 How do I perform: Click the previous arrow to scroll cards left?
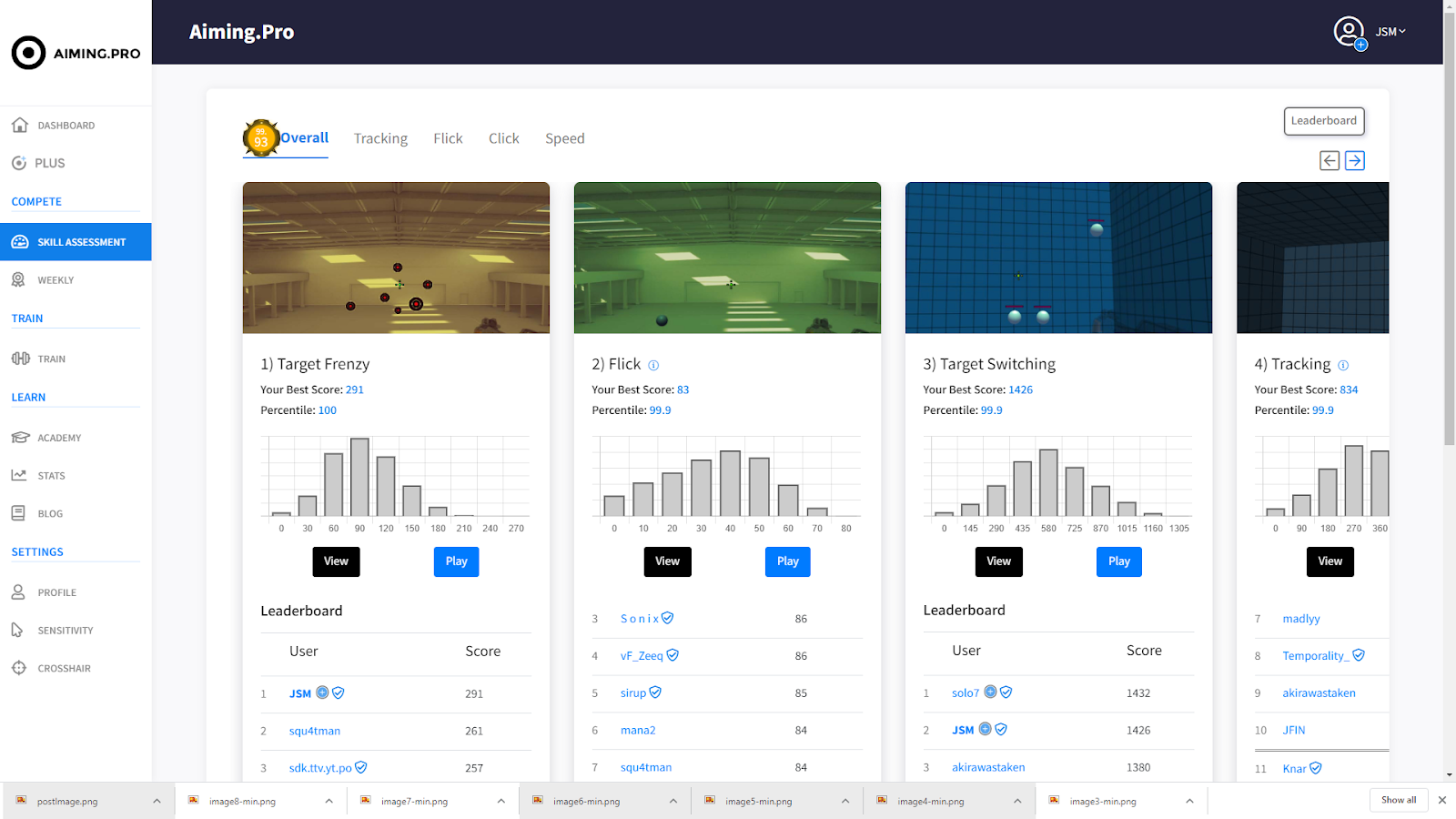point(1330,161)
